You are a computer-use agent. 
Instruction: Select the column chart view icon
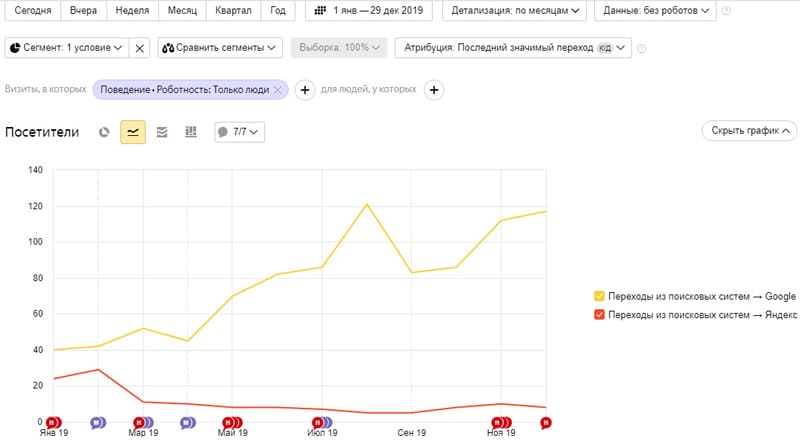[x=190, y=132]
